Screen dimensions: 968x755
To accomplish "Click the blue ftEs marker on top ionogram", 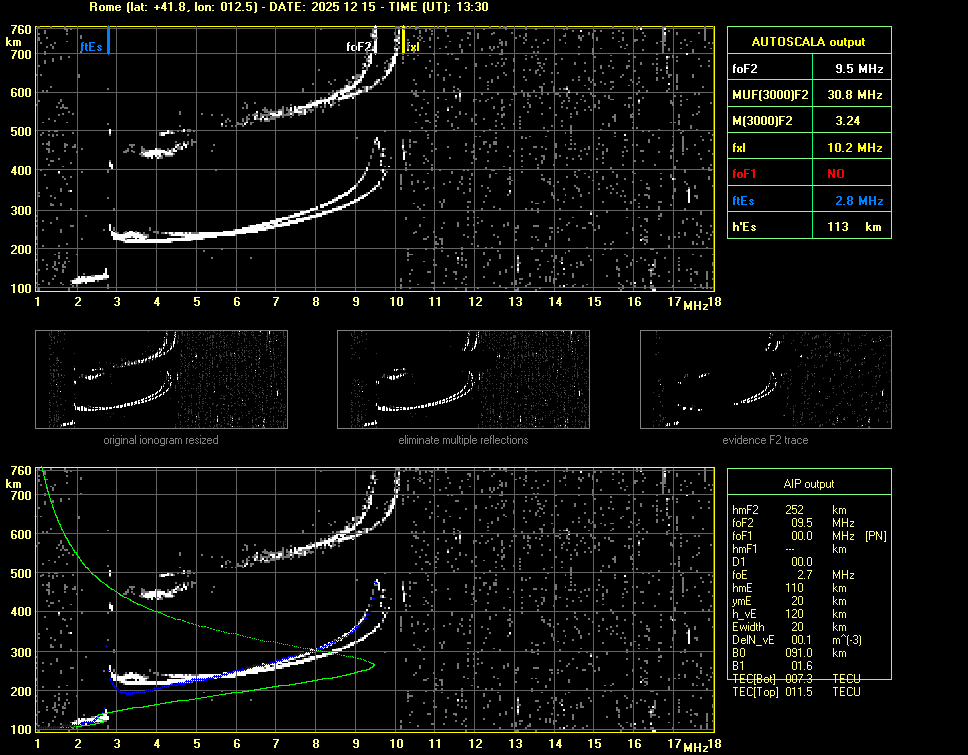I will tap(107, 42).
